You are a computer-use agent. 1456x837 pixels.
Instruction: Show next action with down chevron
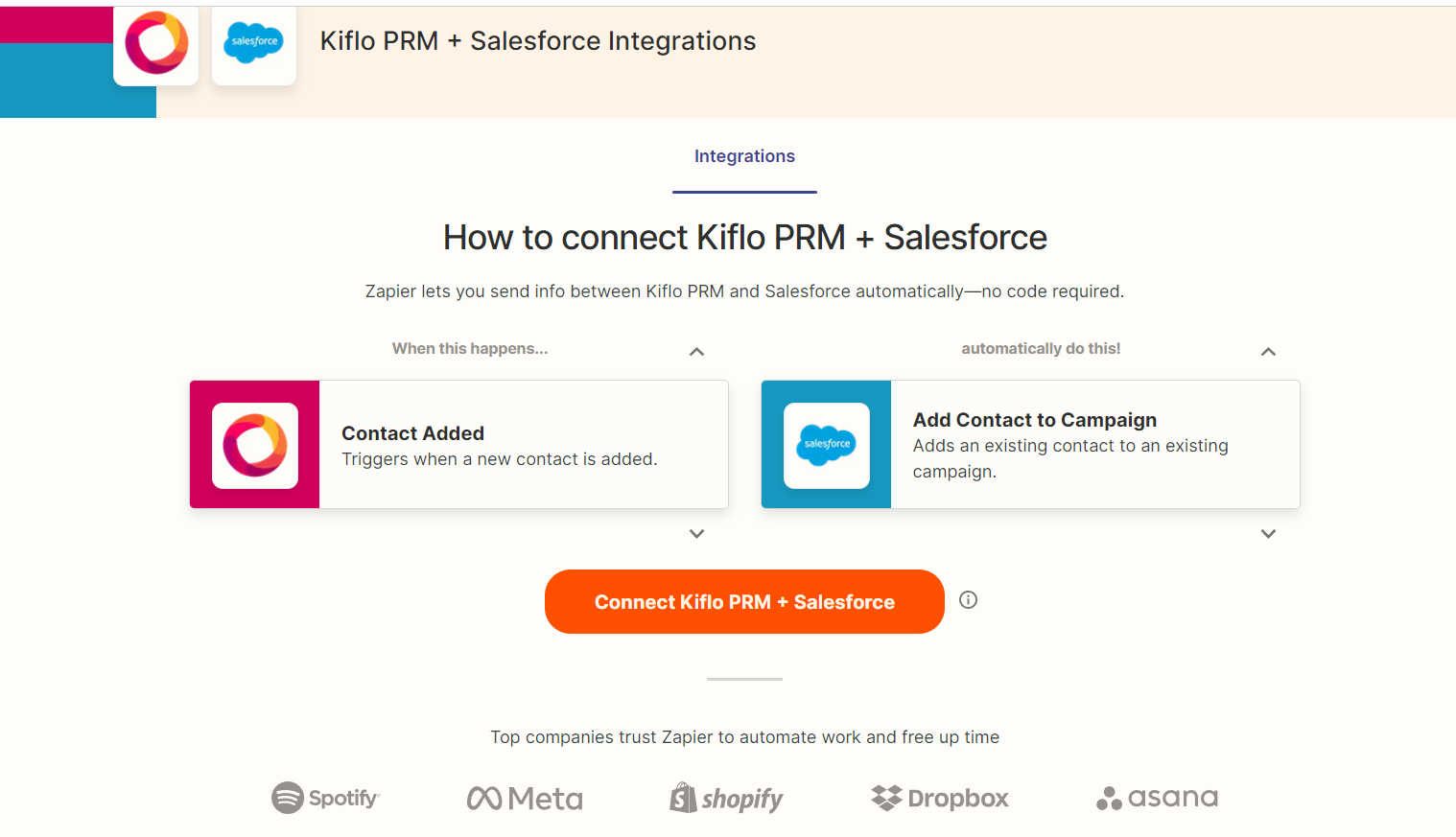(1268, 534)
